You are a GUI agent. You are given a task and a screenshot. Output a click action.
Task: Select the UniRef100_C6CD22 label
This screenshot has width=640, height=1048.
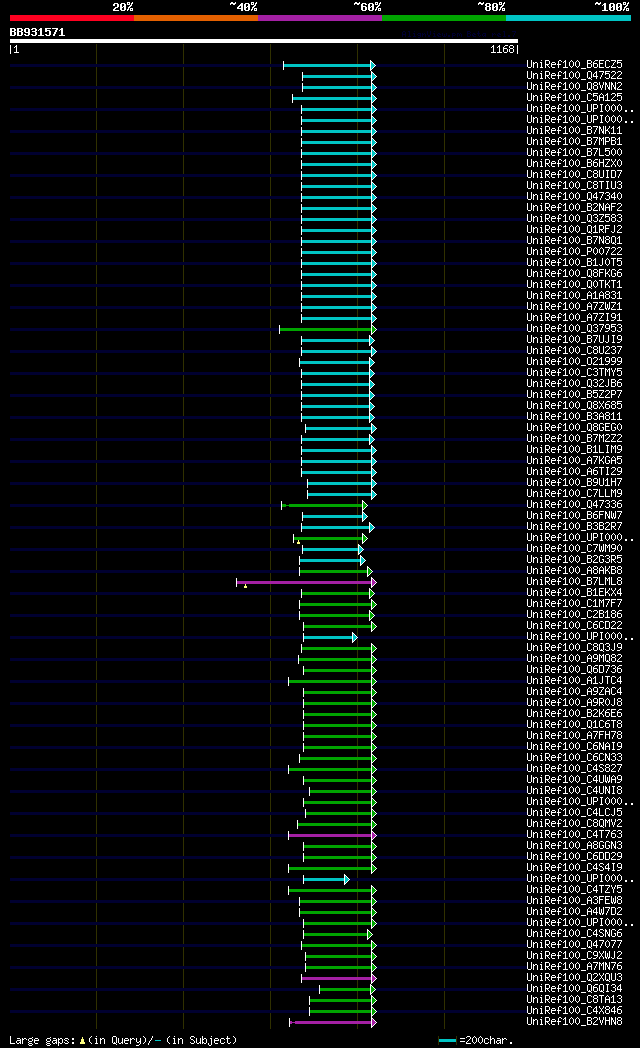pyautogui.click(x=574, y=626)
